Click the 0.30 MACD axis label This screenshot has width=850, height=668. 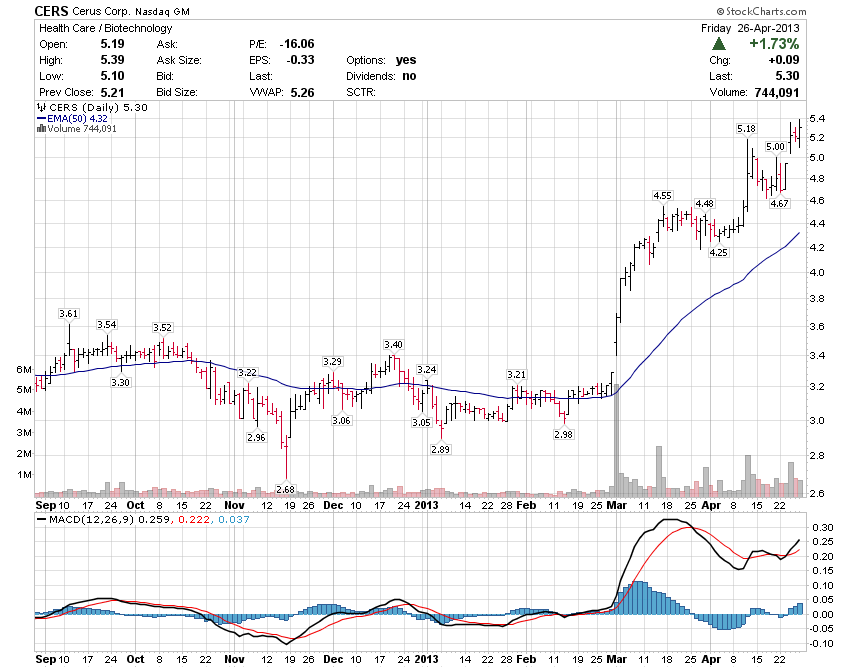tap(822, 528)
